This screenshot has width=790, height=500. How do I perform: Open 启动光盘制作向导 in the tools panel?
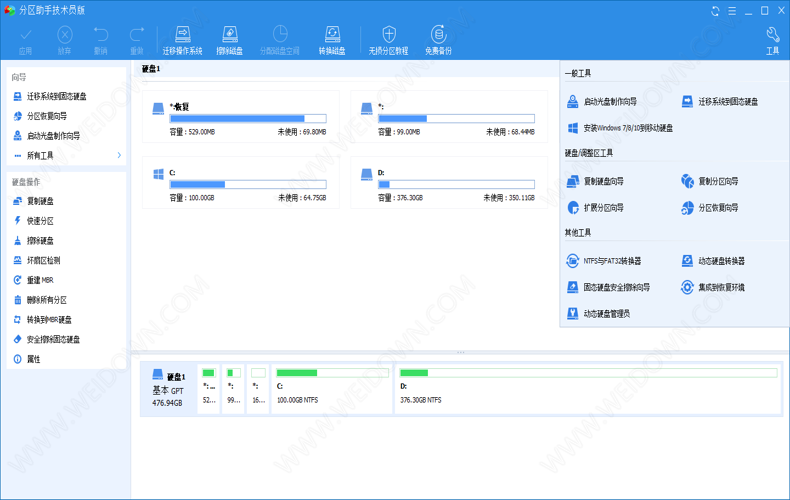point(602,101)
